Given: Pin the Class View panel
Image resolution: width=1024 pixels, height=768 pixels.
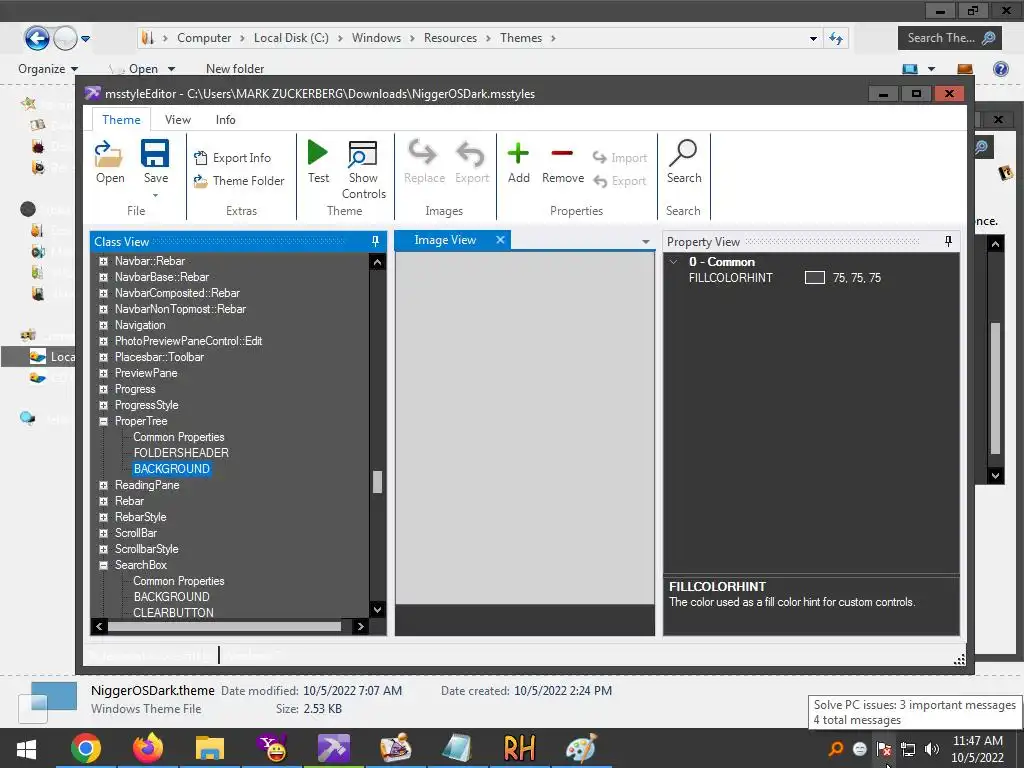Looking at the screenshot, I should [376, 242].
